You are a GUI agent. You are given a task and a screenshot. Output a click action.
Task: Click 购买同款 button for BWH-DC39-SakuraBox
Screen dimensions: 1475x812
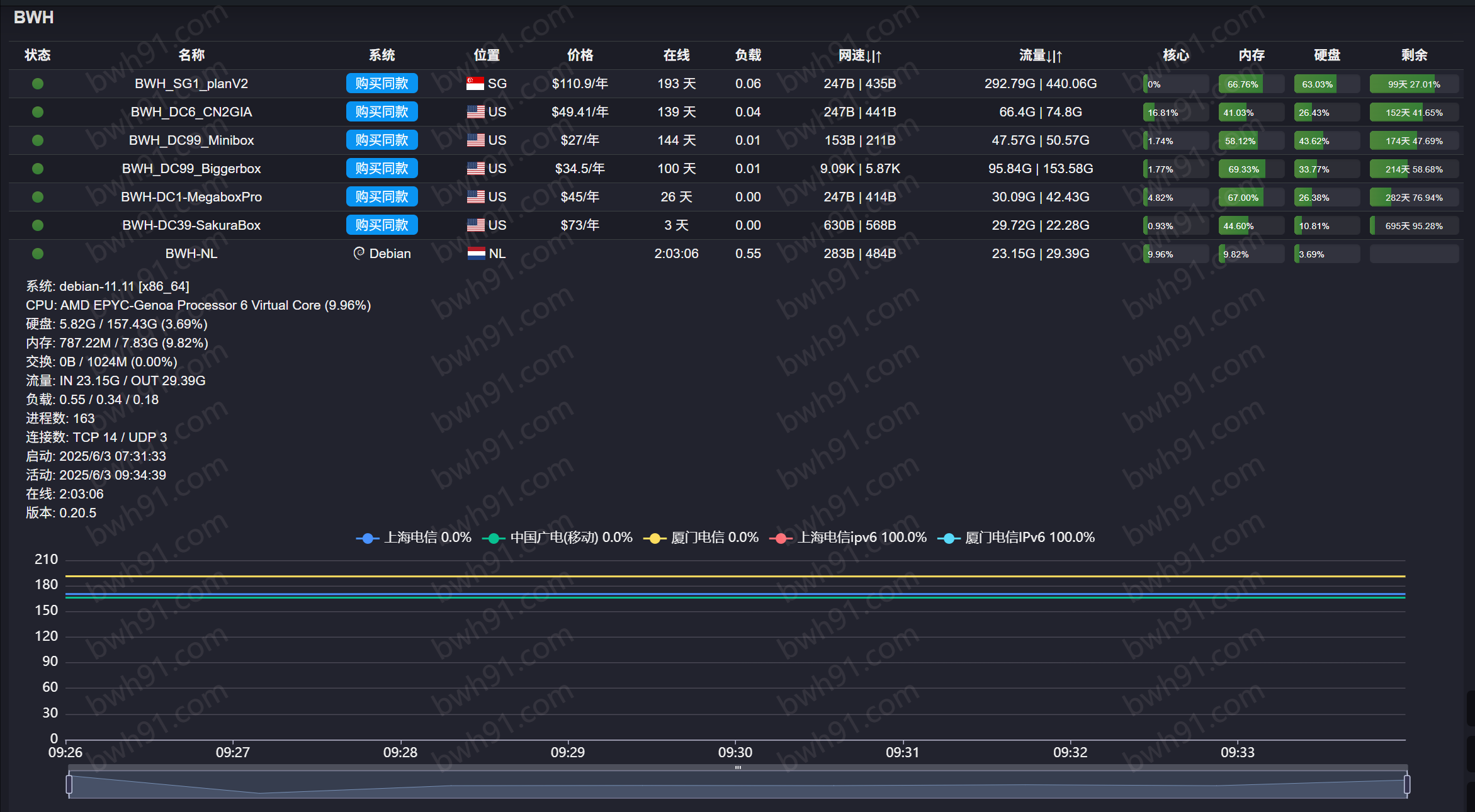tap(381, 225)
